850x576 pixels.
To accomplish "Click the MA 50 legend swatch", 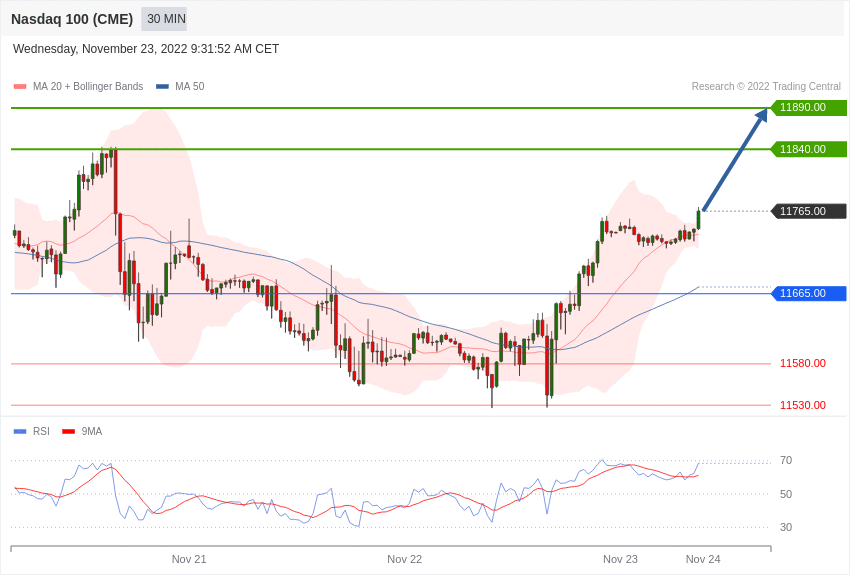I will (162, 87).
